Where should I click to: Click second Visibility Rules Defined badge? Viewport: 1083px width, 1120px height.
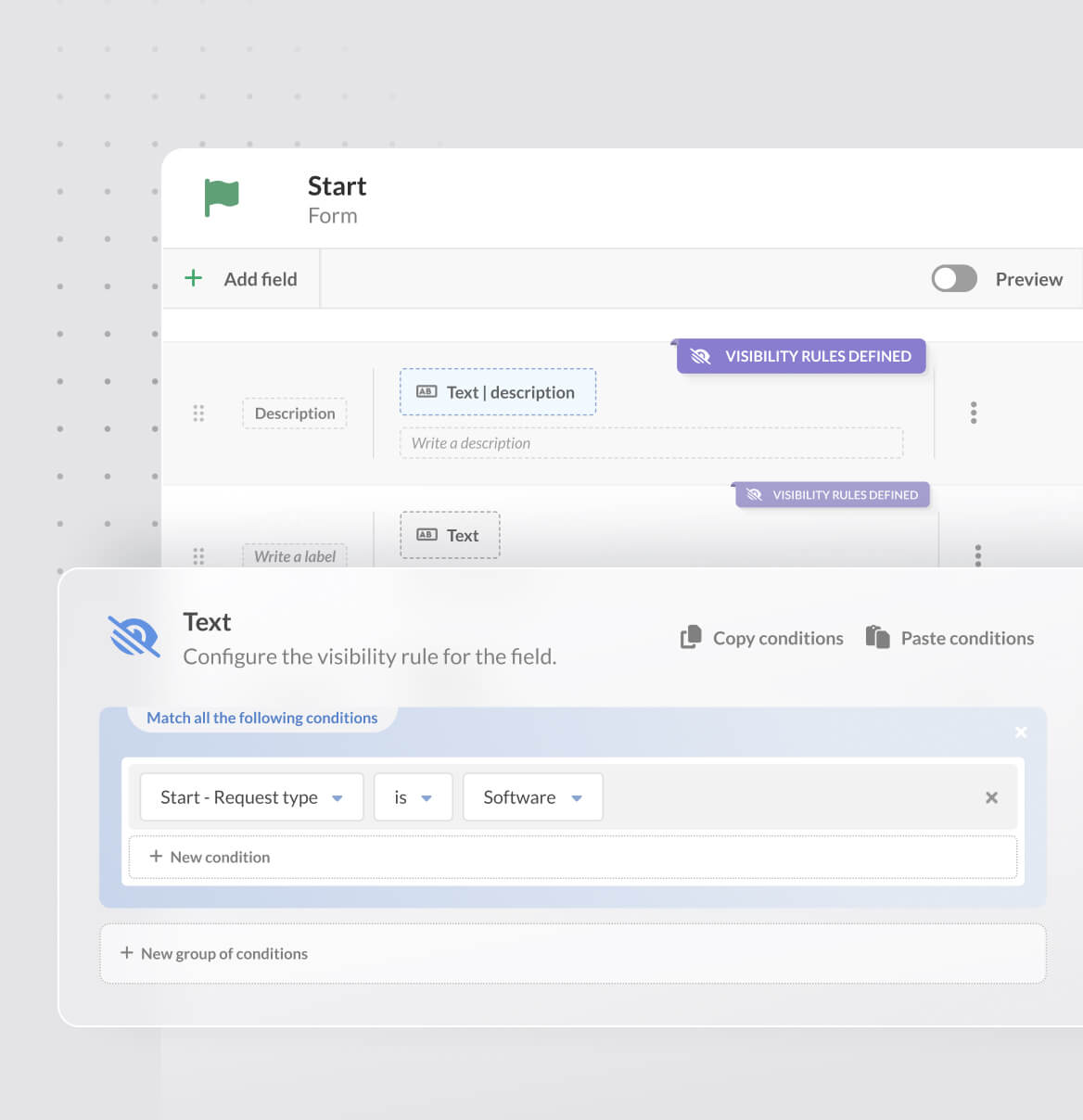point(833,495)
